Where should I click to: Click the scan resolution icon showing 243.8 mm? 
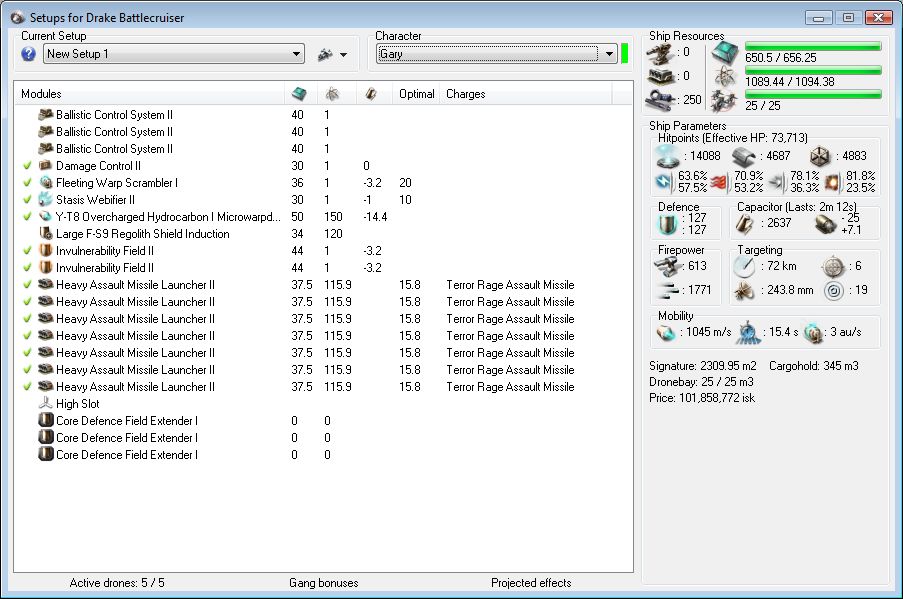743,291
